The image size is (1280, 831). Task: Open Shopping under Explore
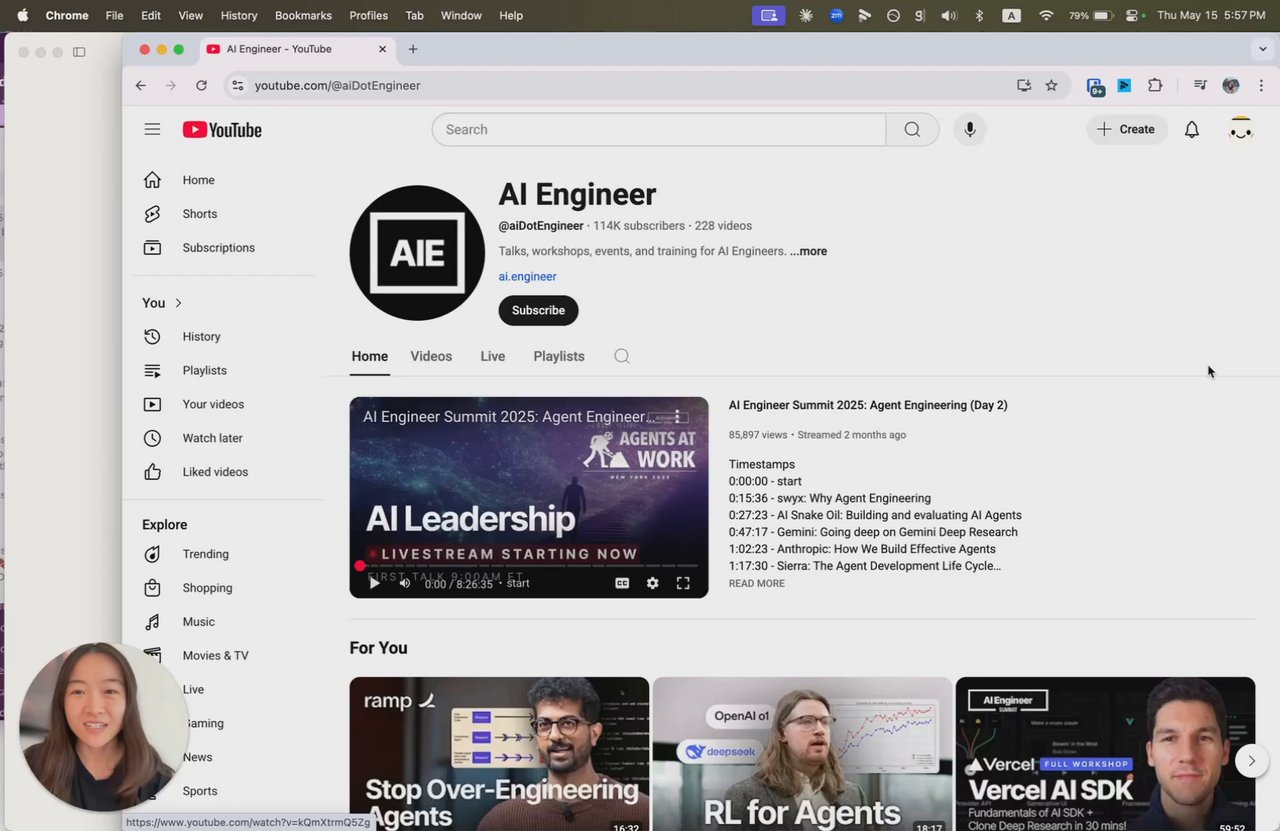point(207,588)
